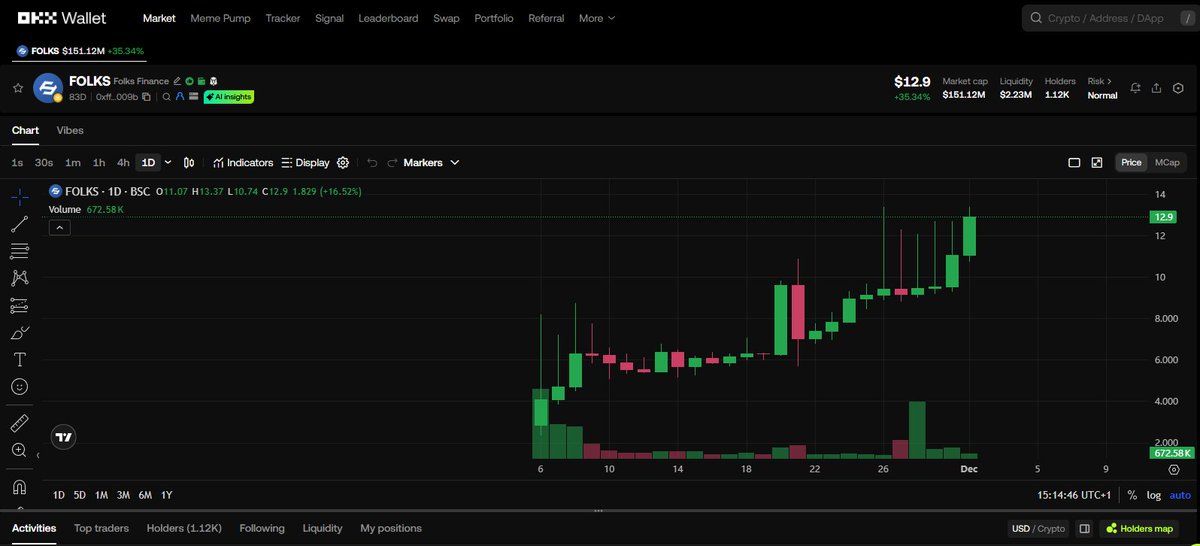Select the ruler measure tool

tap(19, 423)
